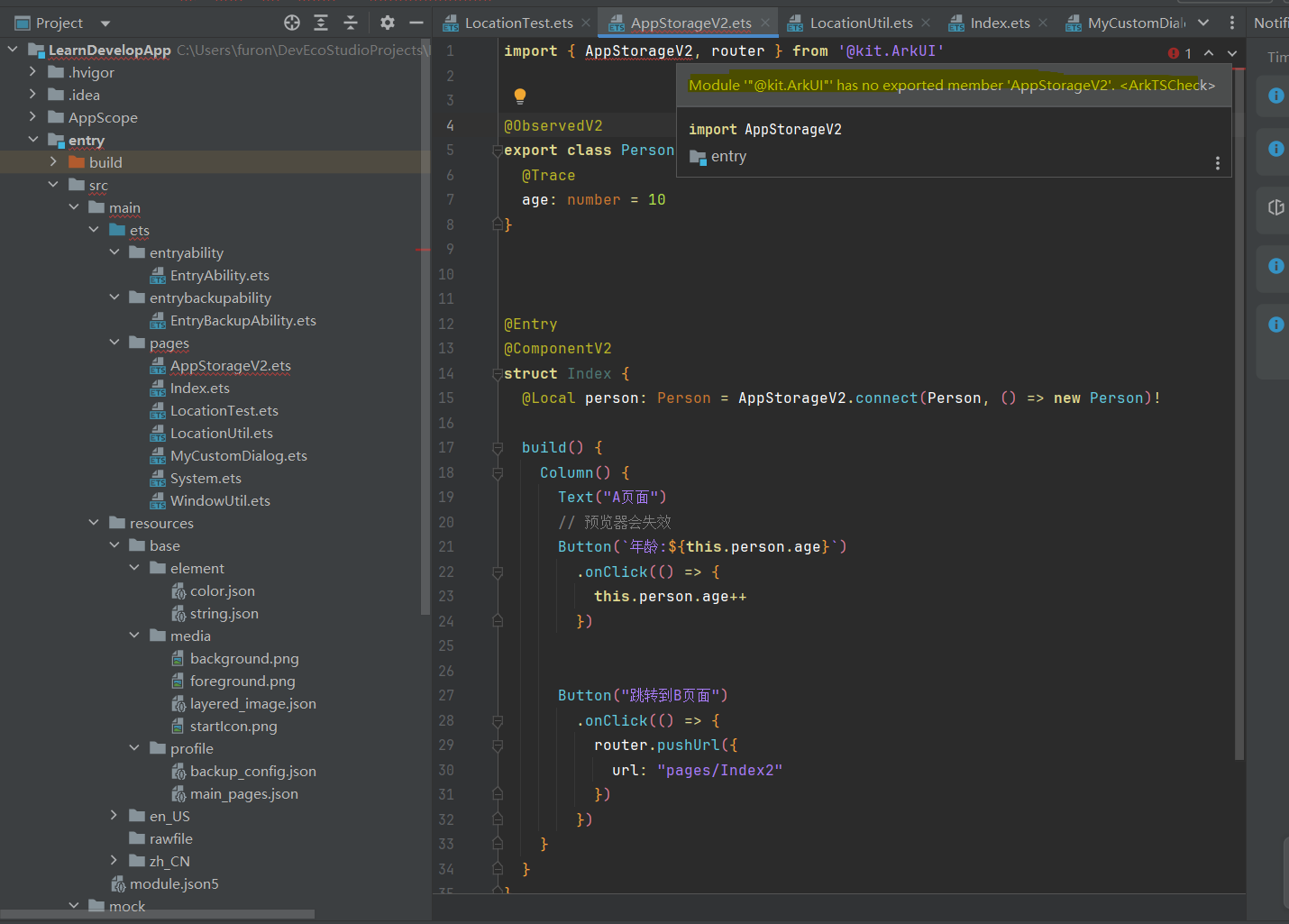1289x924 pixels.
Task: Collapse the entry module folder
Action: 32,139
